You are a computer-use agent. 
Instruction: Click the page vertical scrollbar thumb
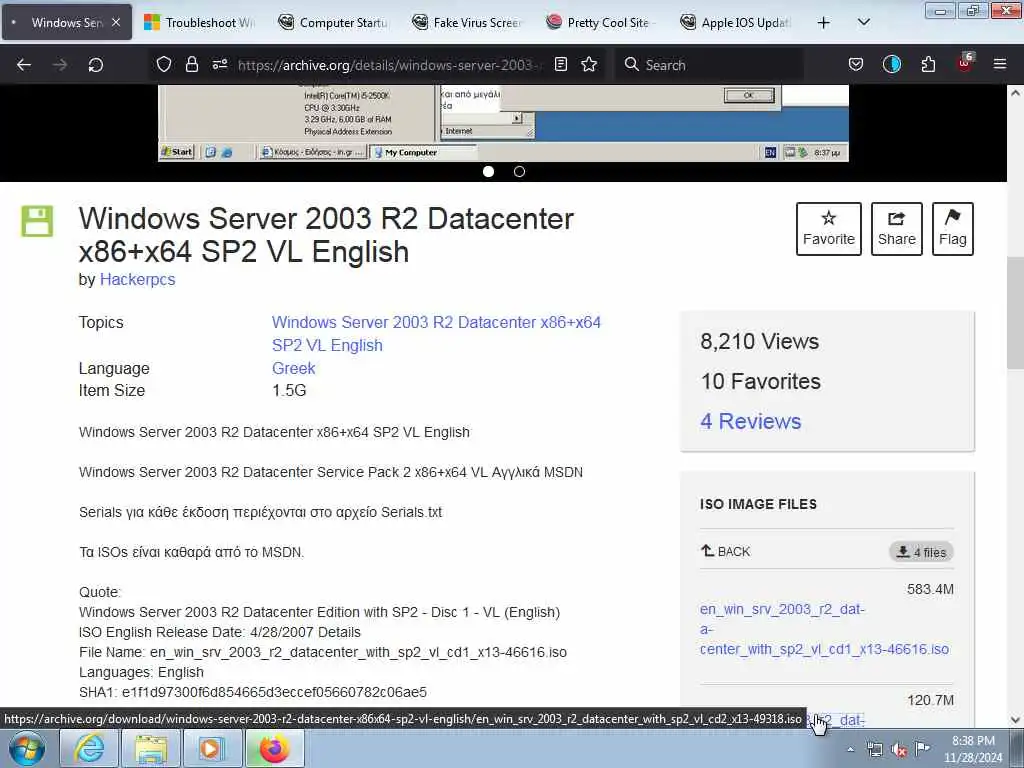(x=1015, y=313)
